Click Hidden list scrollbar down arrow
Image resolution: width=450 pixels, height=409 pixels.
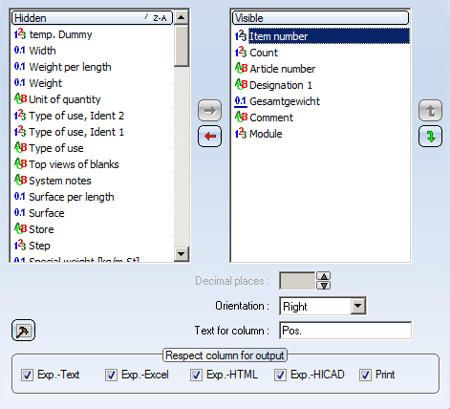pyautogui.click(x=181, y=254)
